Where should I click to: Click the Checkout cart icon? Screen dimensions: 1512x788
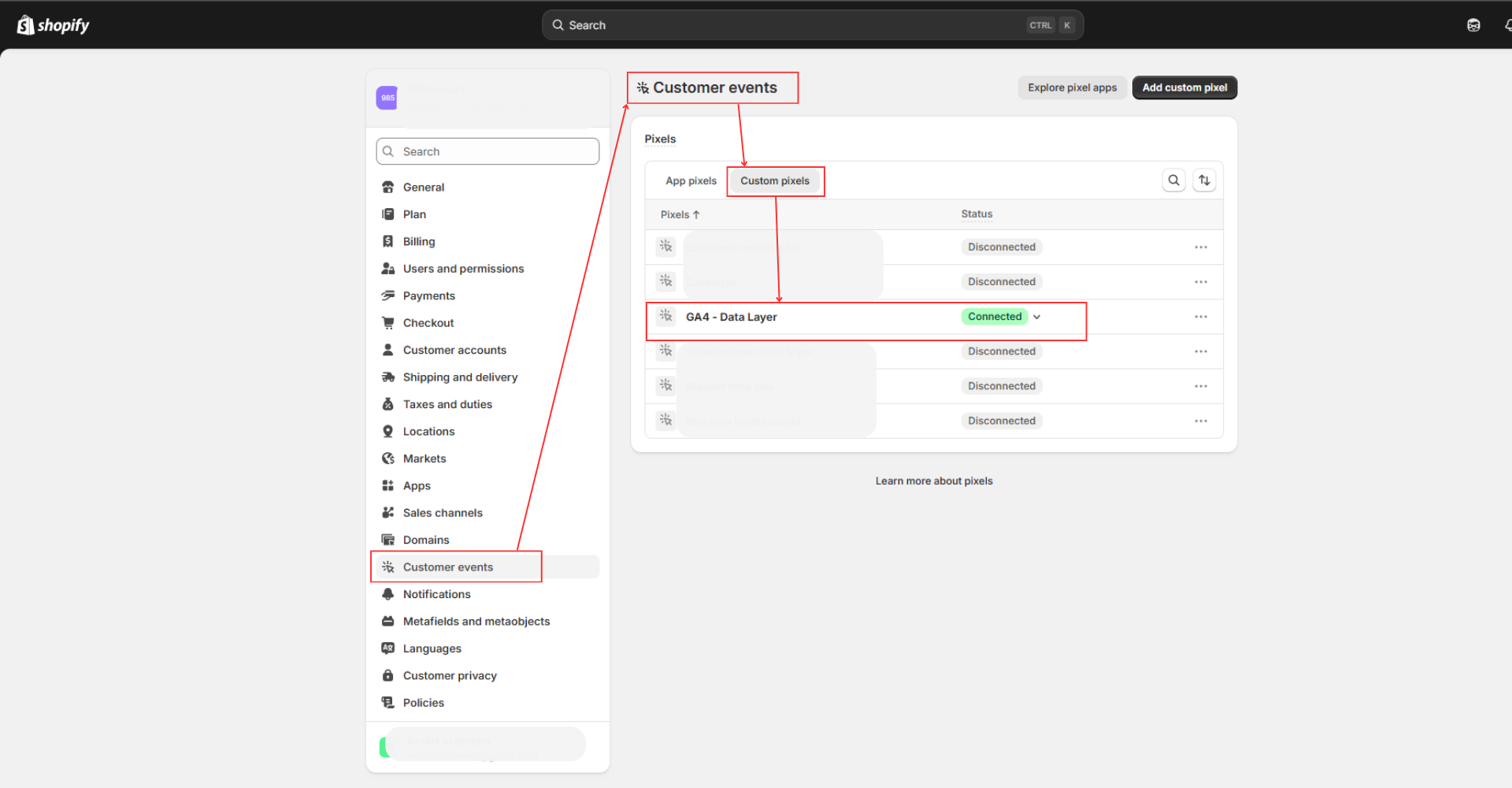pos(388,323)
